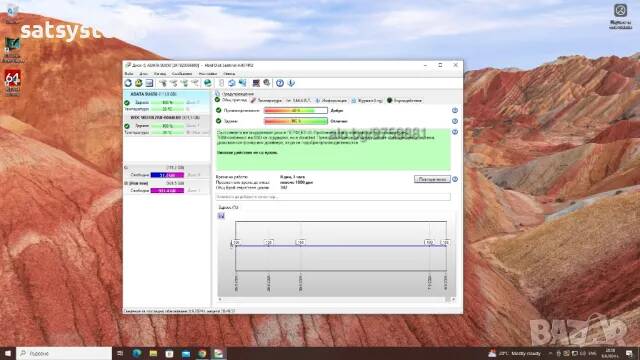Open the Disk menu in the menu bar
640x360 pixels.
click(x=143, y=74)
